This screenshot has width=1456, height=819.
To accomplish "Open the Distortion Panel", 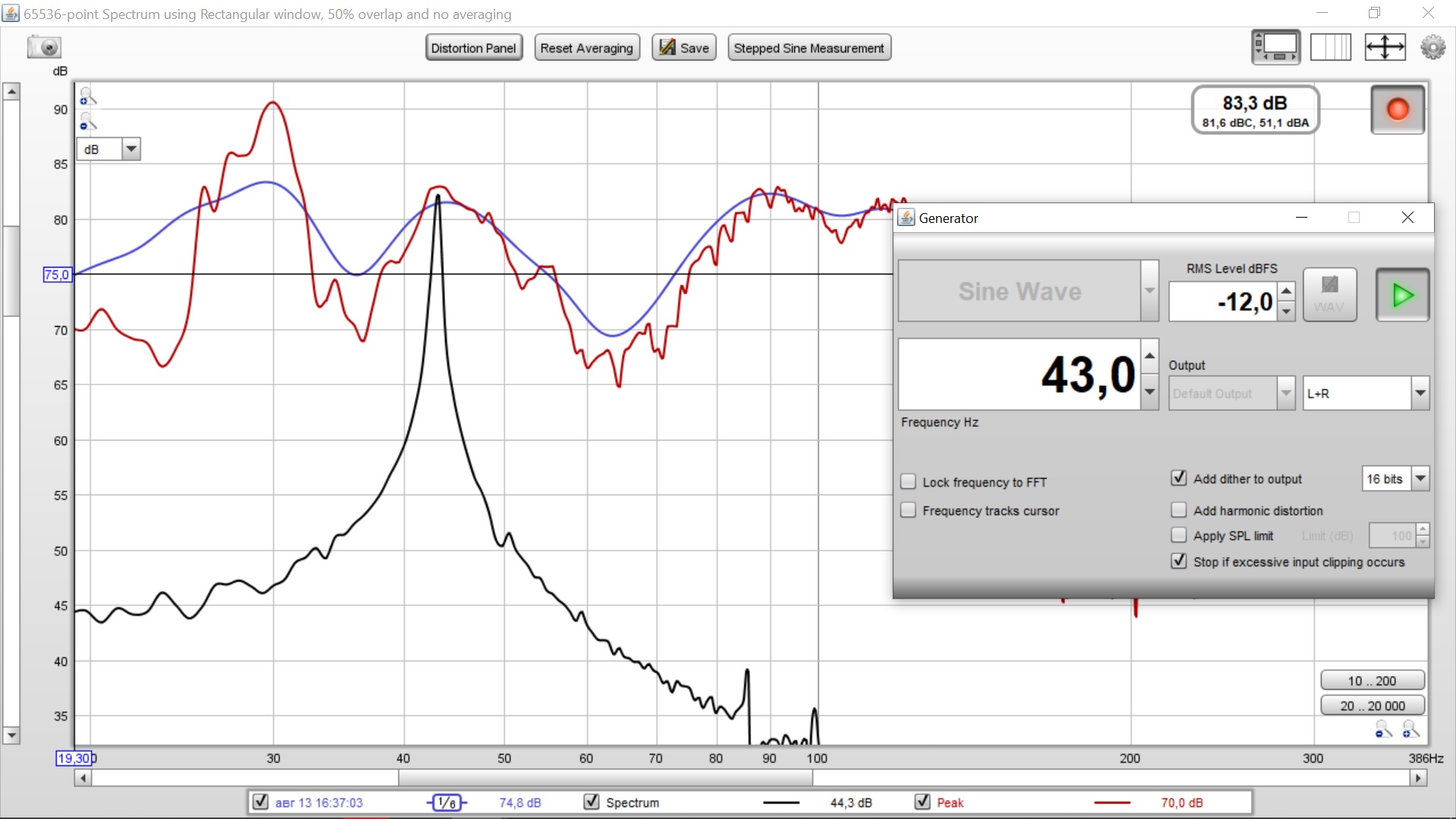I will (473, 48).
